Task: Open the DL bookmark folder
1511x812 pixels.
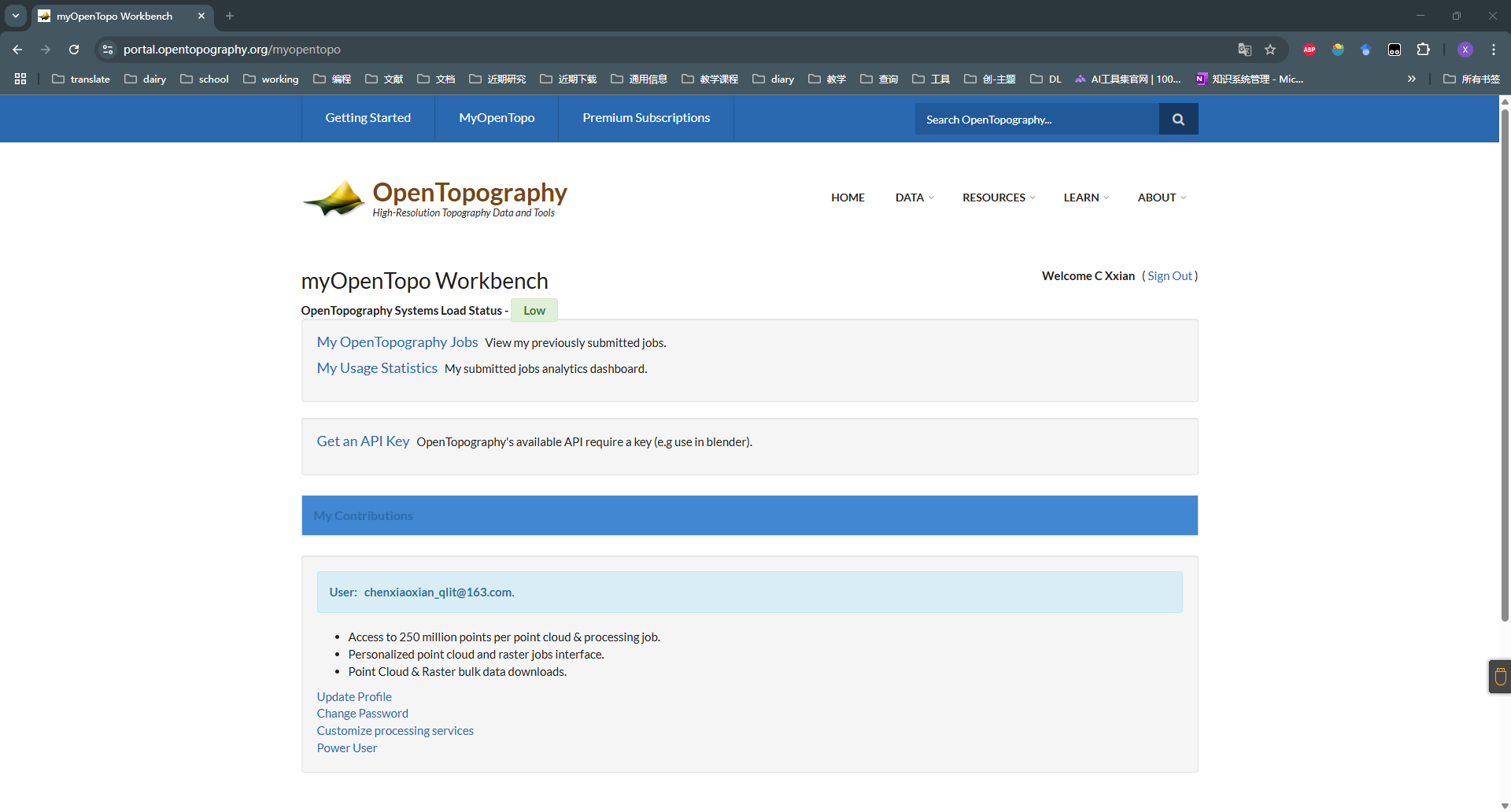Action: (1046, 79)
